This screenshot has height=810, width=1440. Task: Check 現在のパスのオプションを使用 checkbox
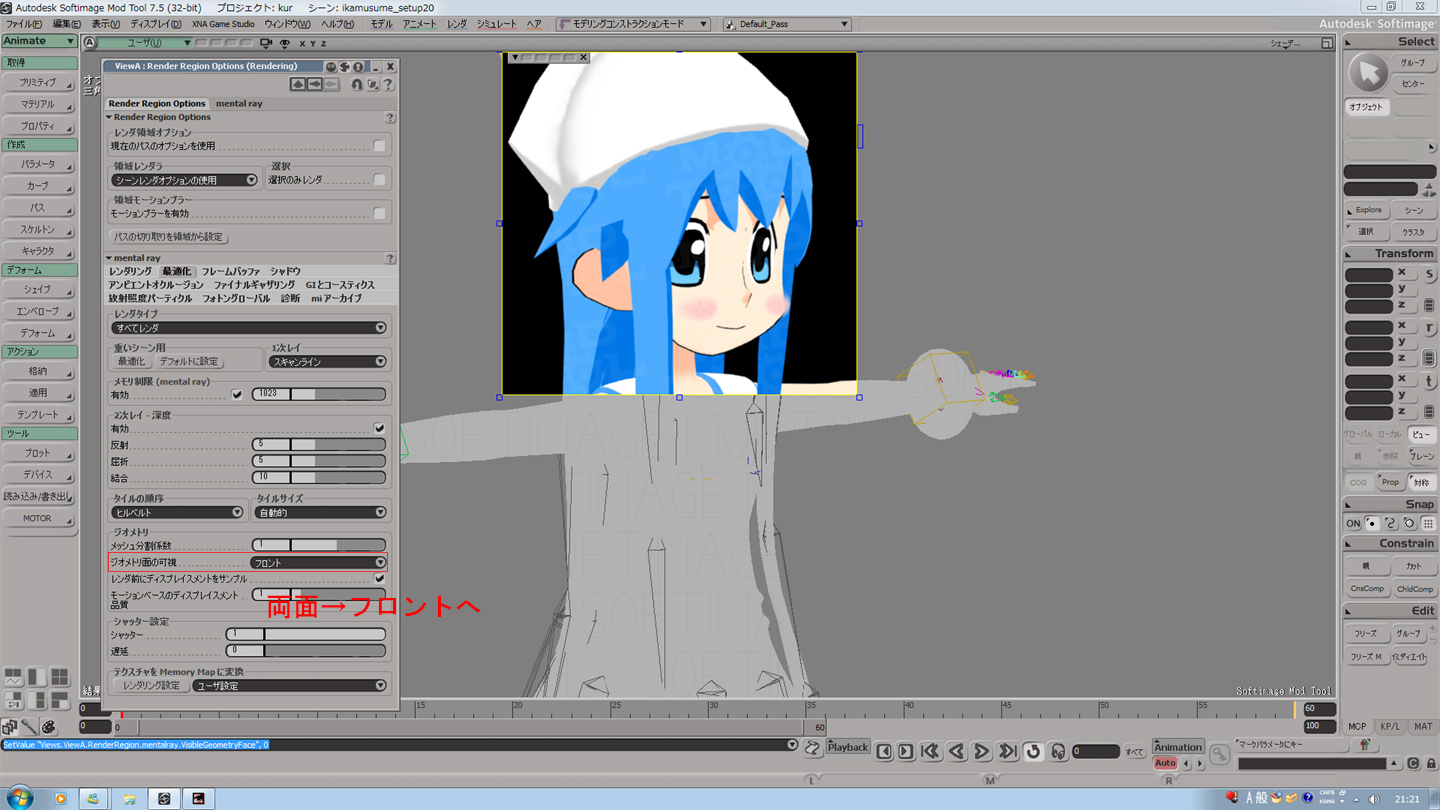[x=379, y=146]
